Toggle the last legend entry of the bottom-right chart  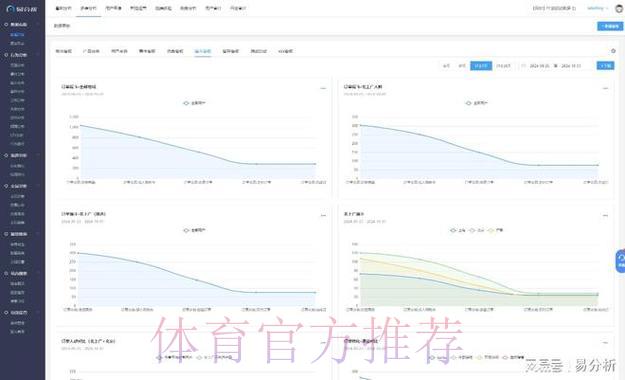pyautogui.click(x=513, y=357)
